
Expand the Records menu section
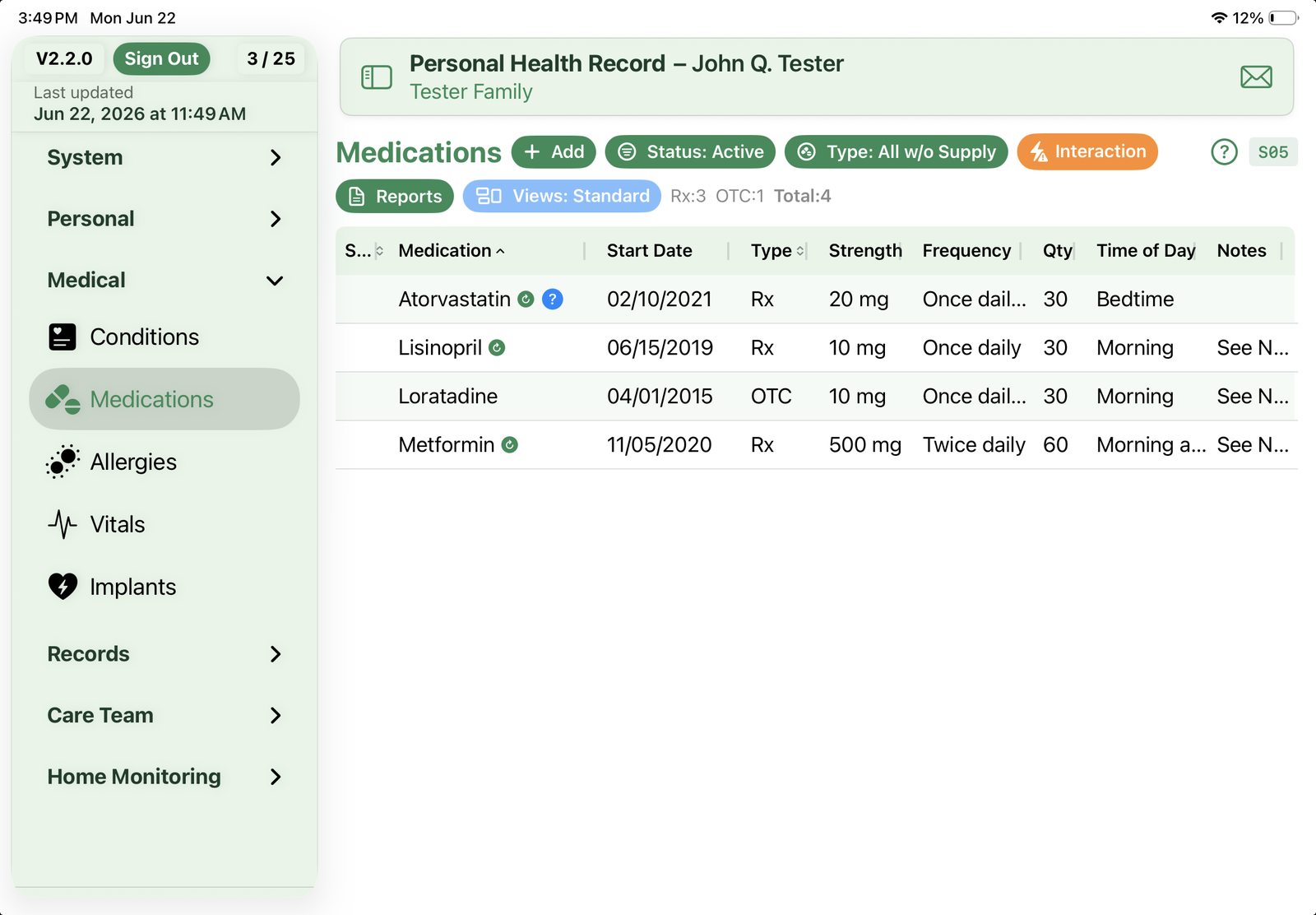[164, 654]
